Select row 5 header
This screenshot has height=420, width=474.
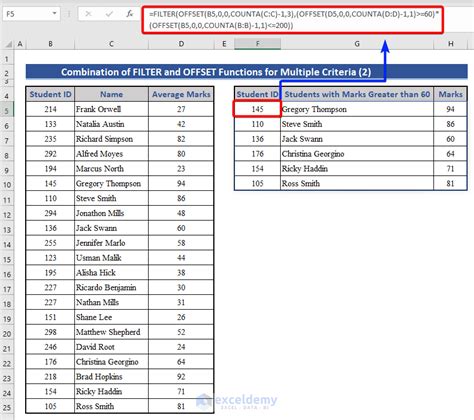[x=7, y=110]
